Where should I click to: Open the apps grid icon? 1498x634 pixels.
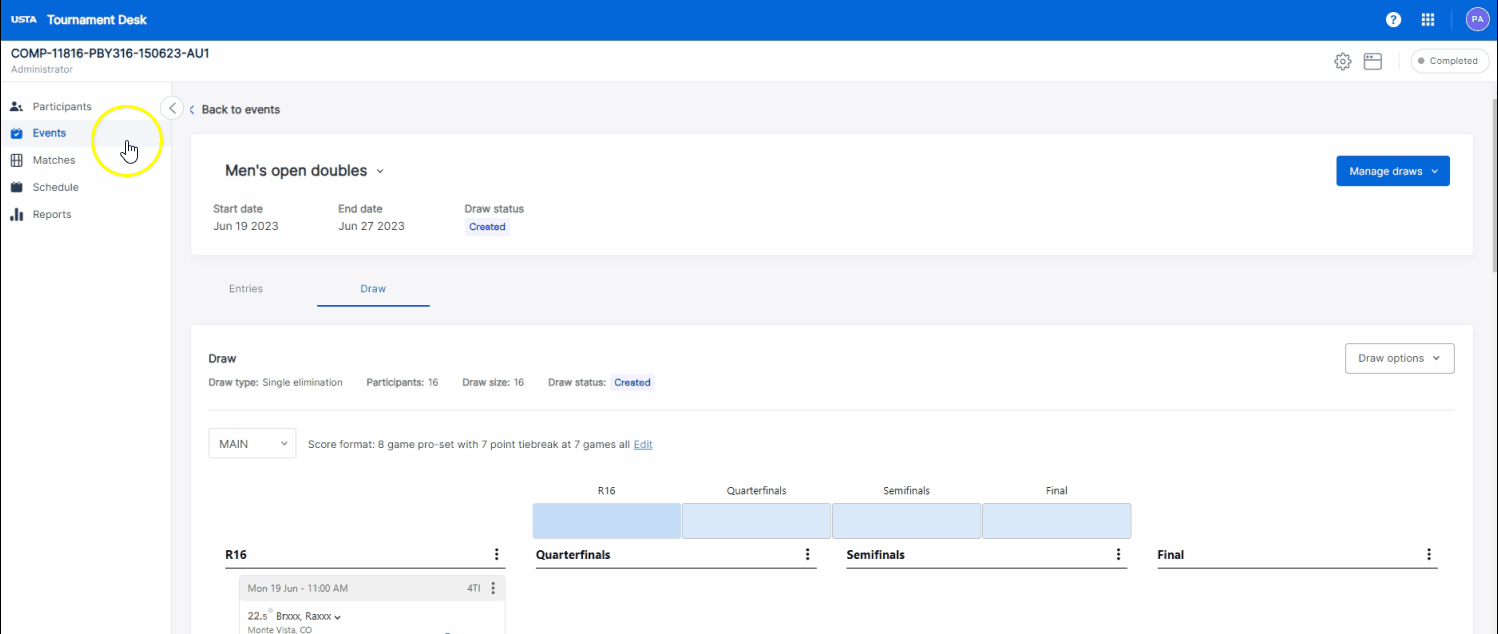1428,19
